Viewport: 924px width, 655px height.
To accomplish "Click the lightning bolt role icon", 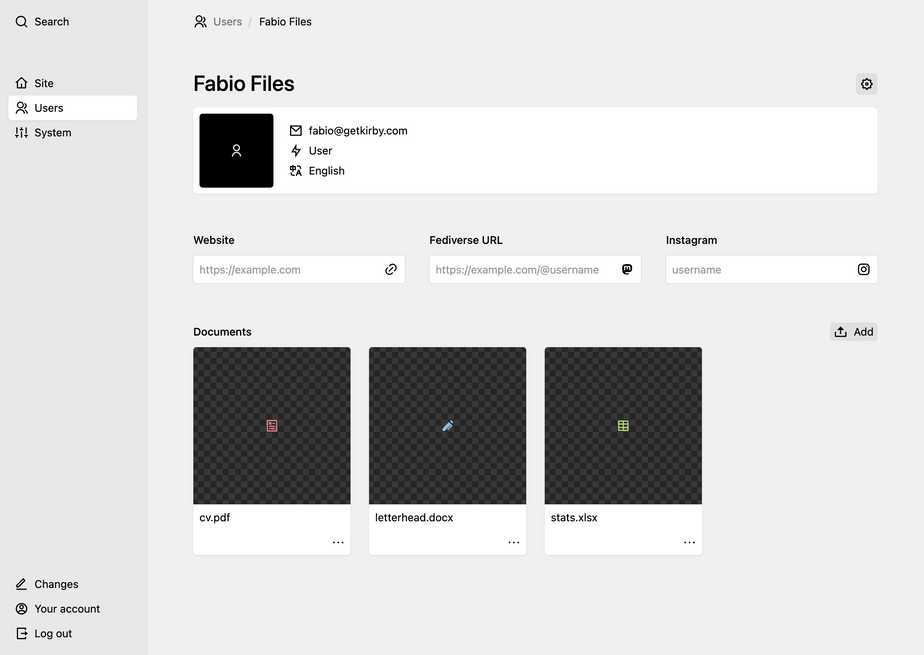I will tap(296, 151).
